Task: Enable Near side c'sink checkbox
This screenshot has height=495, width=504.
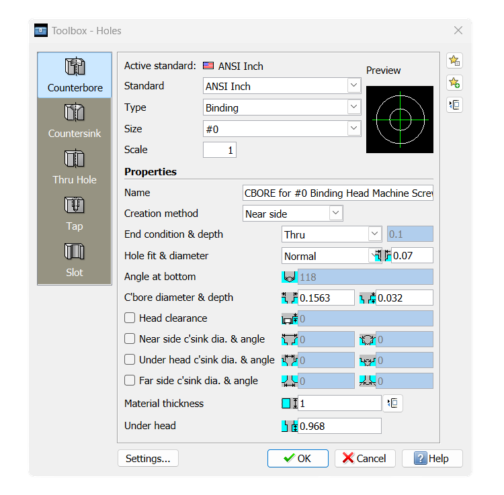Action: pyautogui.click(x=129, y=339)
